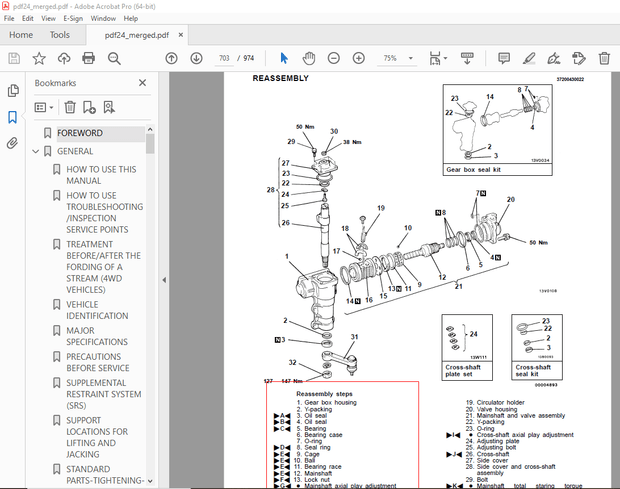
Task: Switch to the Tools tab
Action: tap(60, 35)
